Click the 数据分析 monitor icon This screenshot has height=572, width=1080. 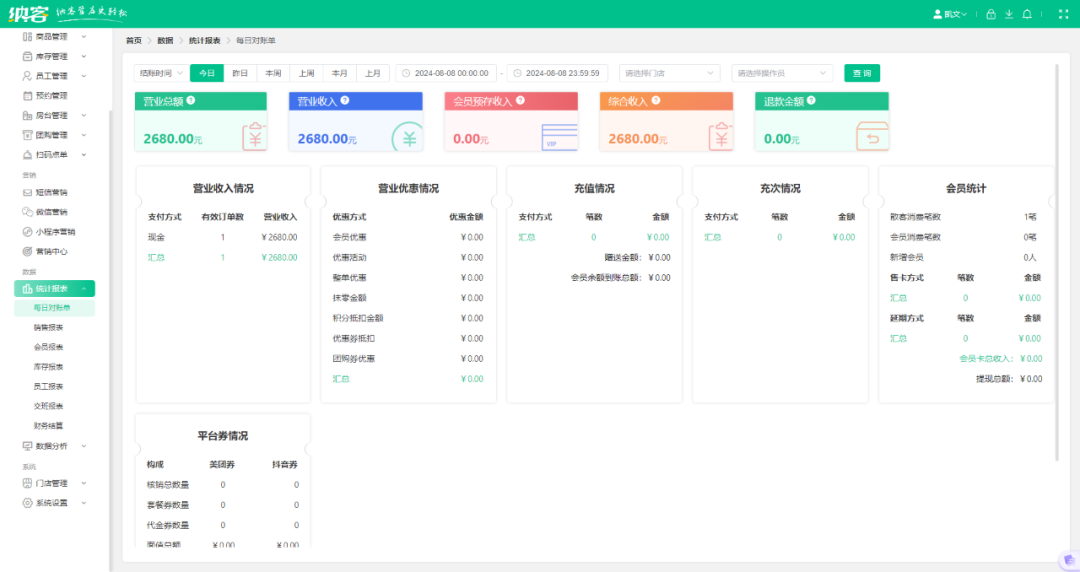(27, 447)
